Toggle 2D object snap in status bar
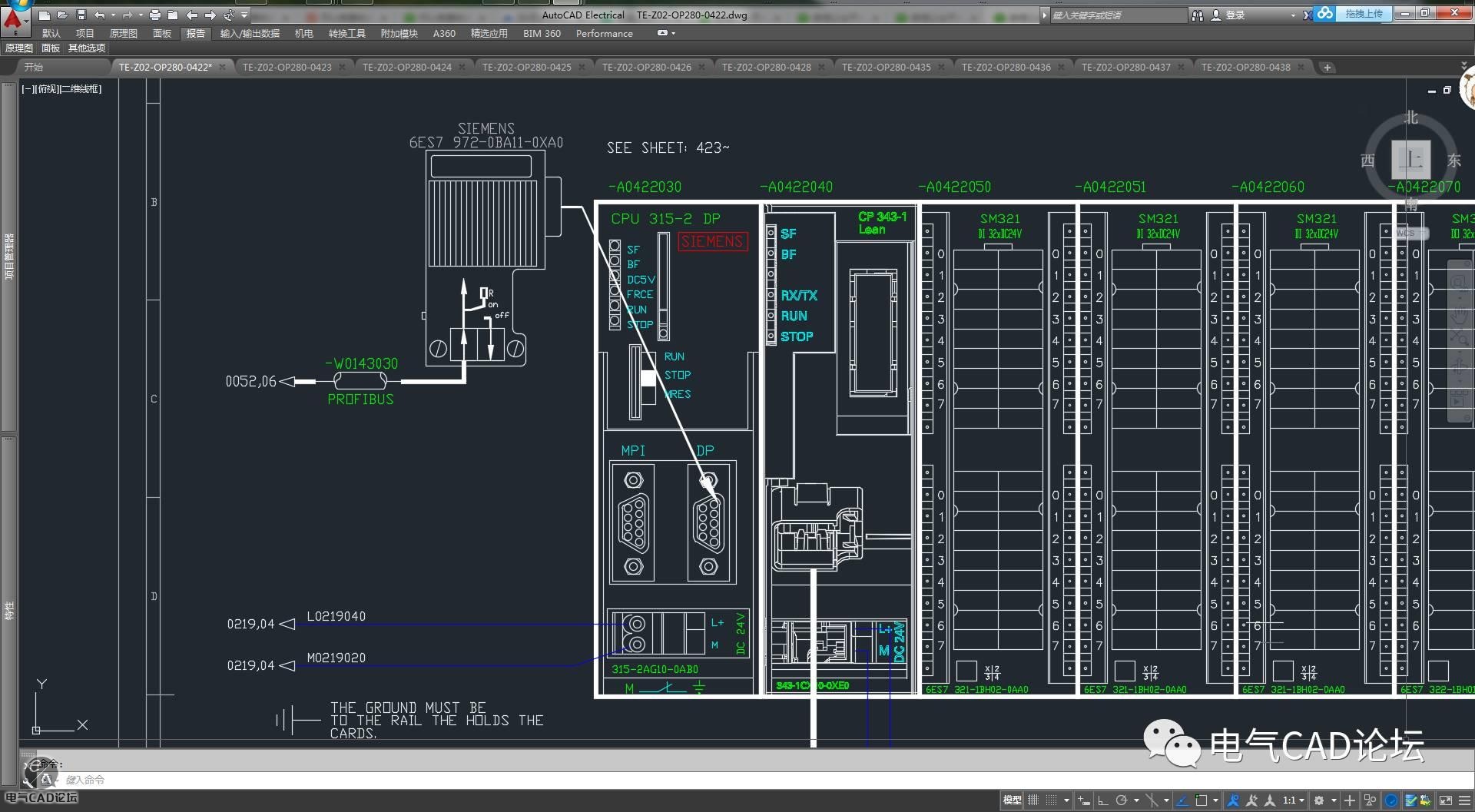The width and height of the screenshot is (1475, 812). pos(1201,800)
